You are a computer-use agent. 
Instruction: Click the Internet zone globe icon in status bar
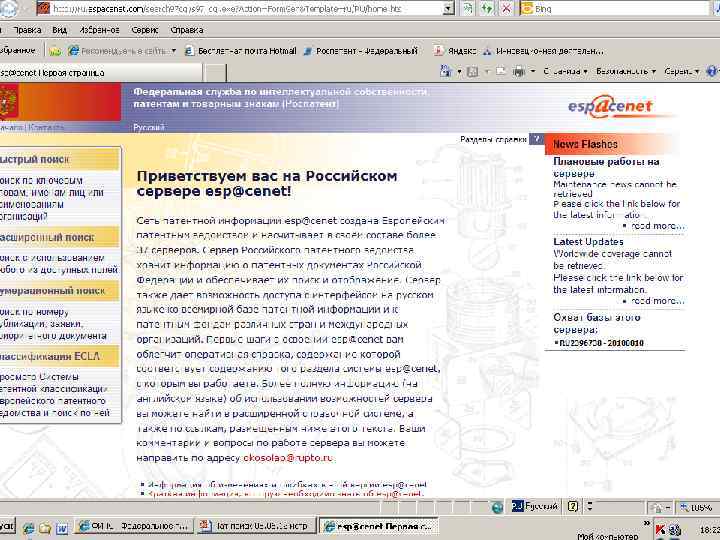[497, 507]
